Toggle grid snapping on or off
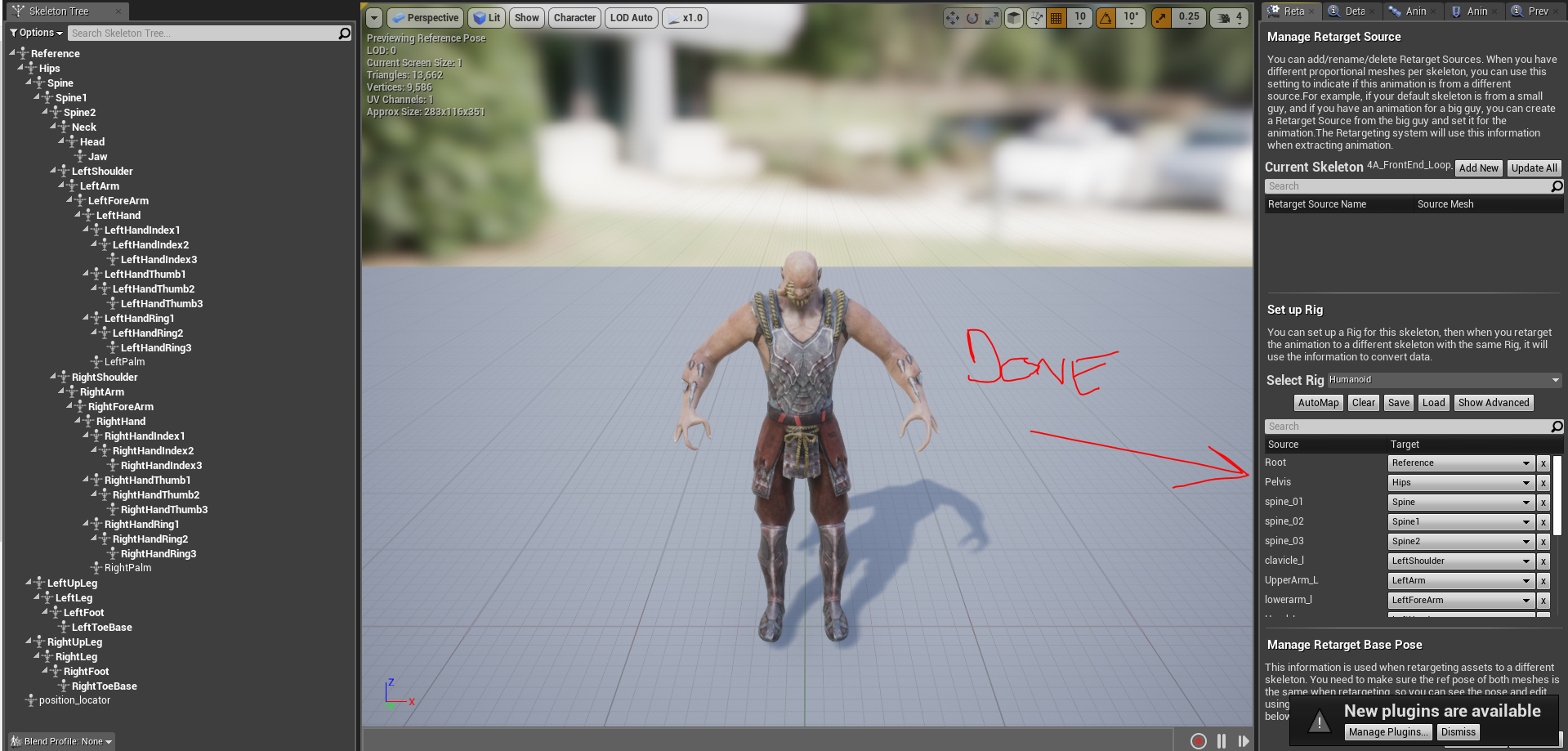The image size is (1568, 751). click(x=1057, y=18)
